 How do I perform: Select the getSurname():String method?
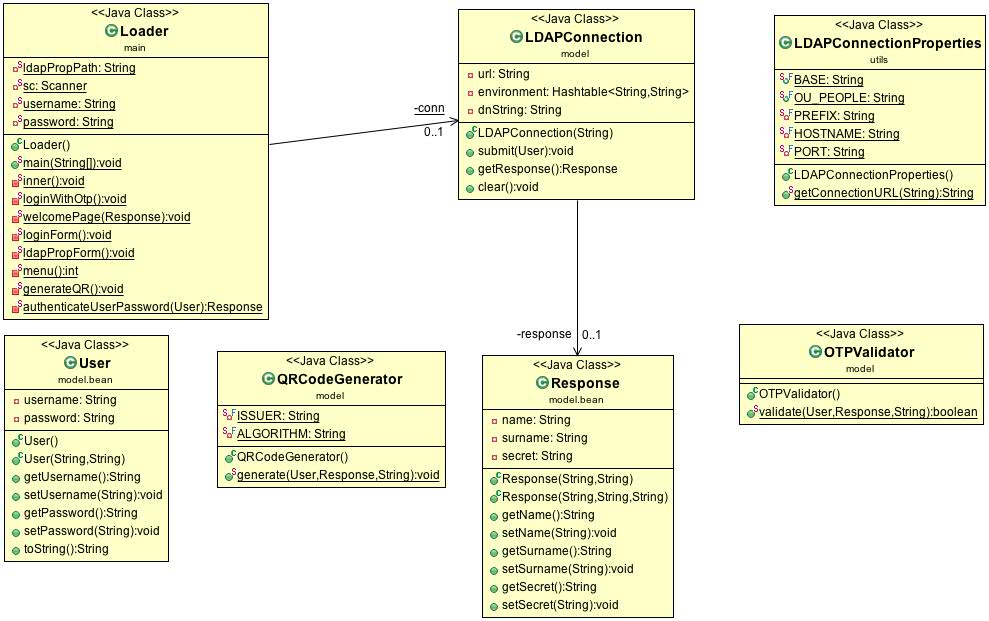point(556,551)
